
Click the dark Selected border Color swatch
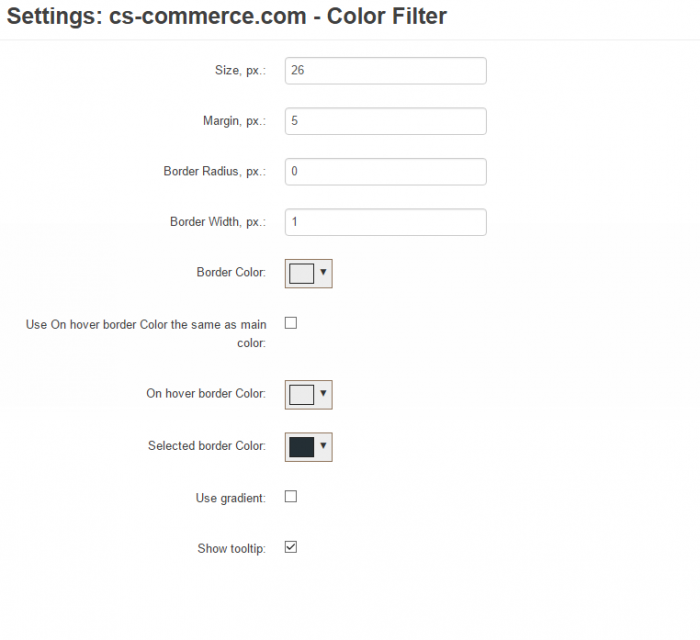coord(301,447)
